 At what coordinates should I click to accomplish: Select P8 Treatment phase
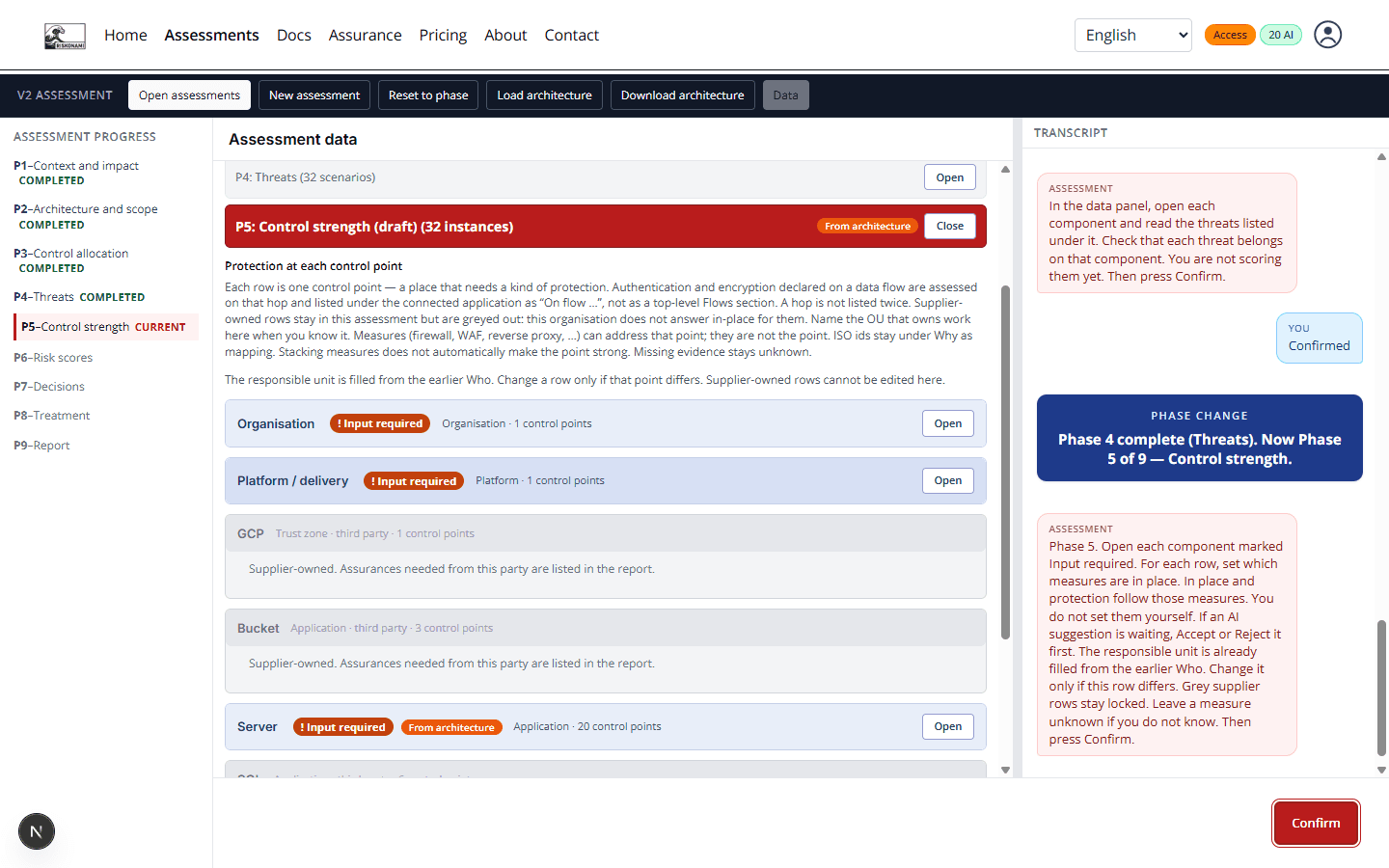point(52,416)
